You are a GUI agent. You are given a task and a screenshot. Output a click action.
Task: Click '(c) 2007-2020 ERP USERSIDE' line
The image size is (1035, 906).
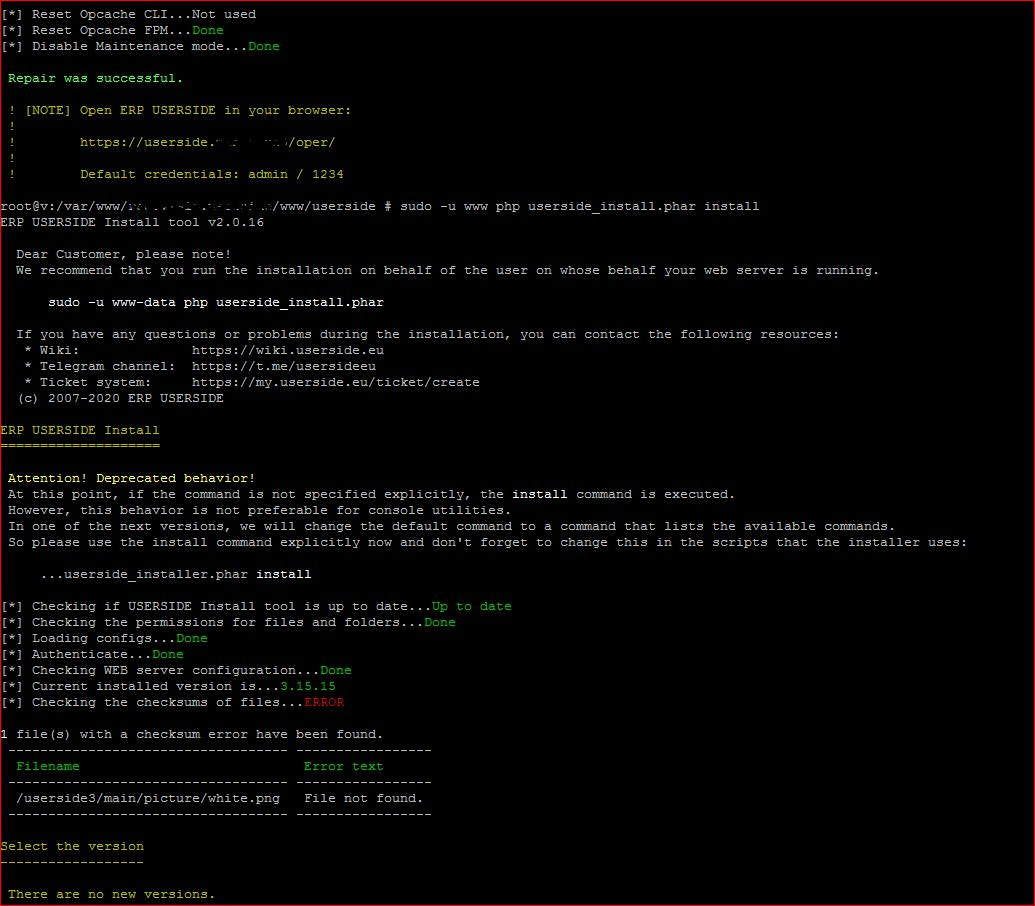click(x=120, y=399)
